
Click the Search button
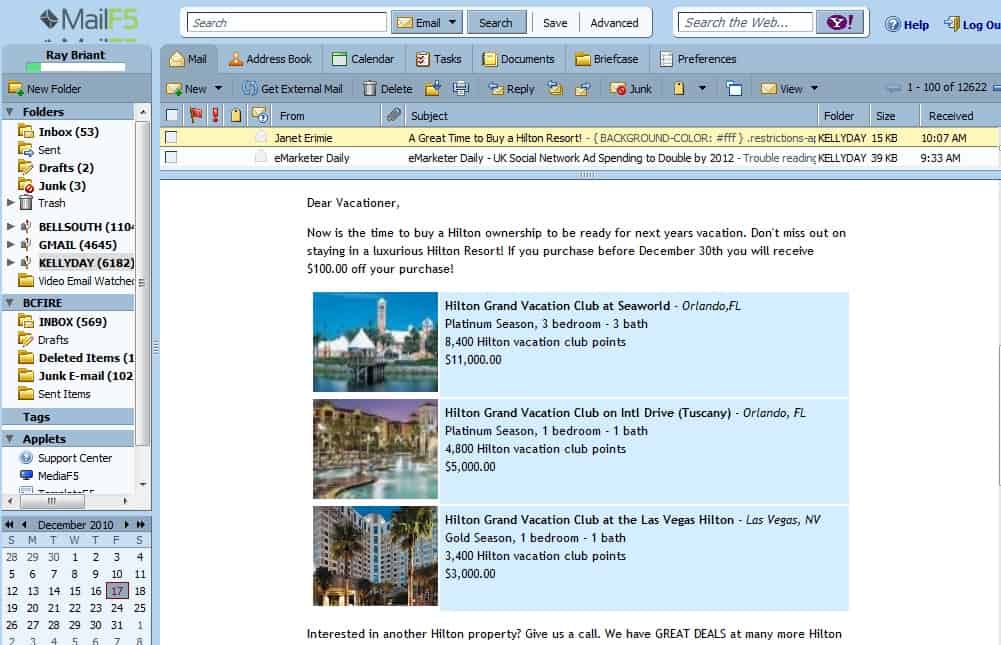pos(495,23)
